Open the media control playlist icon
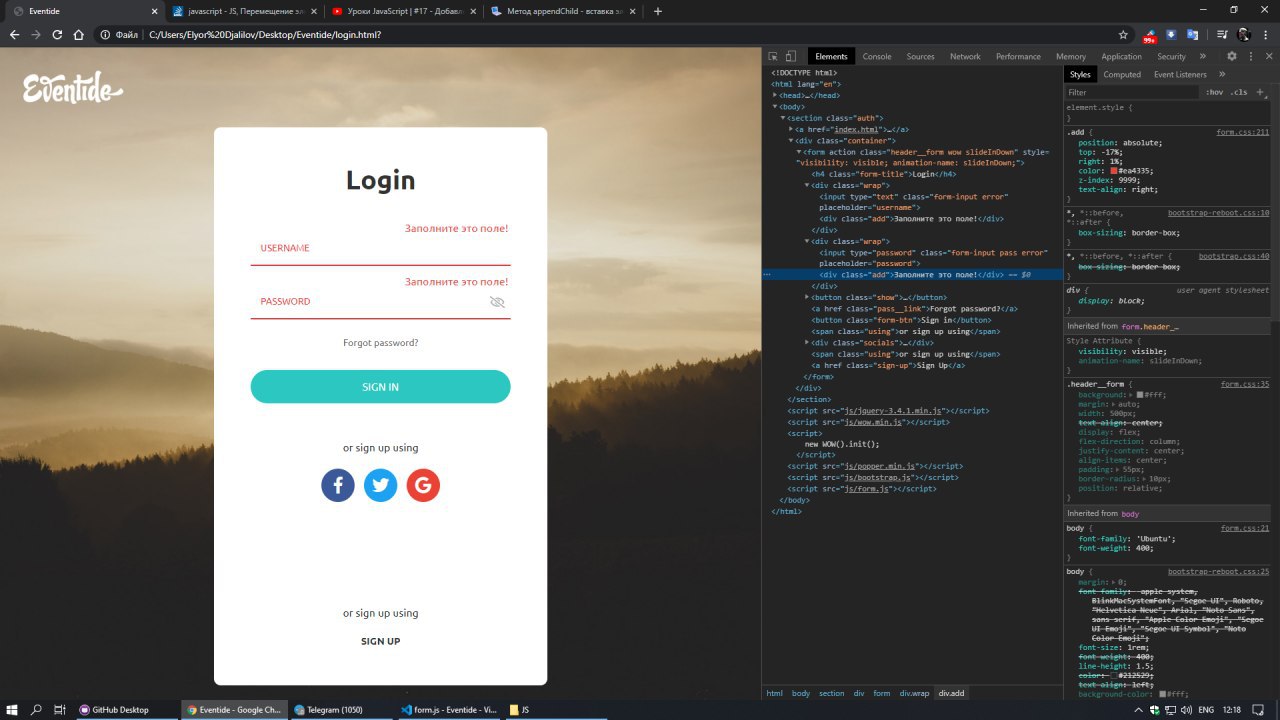The image size is (1280, 720). [1221, 34]
